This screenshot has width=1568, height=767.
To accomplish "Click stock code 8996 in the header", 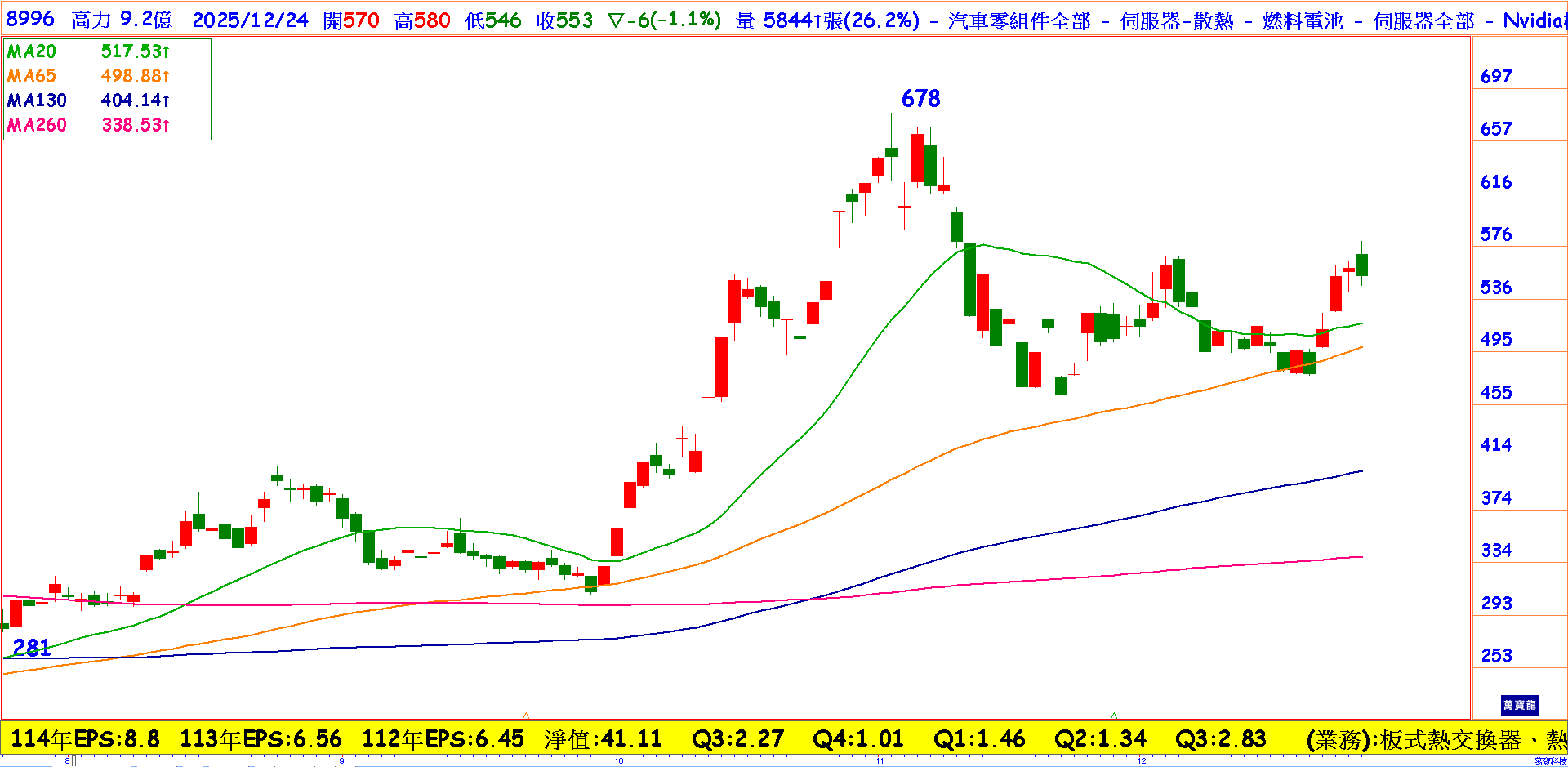I will click(x=30, y=20).
